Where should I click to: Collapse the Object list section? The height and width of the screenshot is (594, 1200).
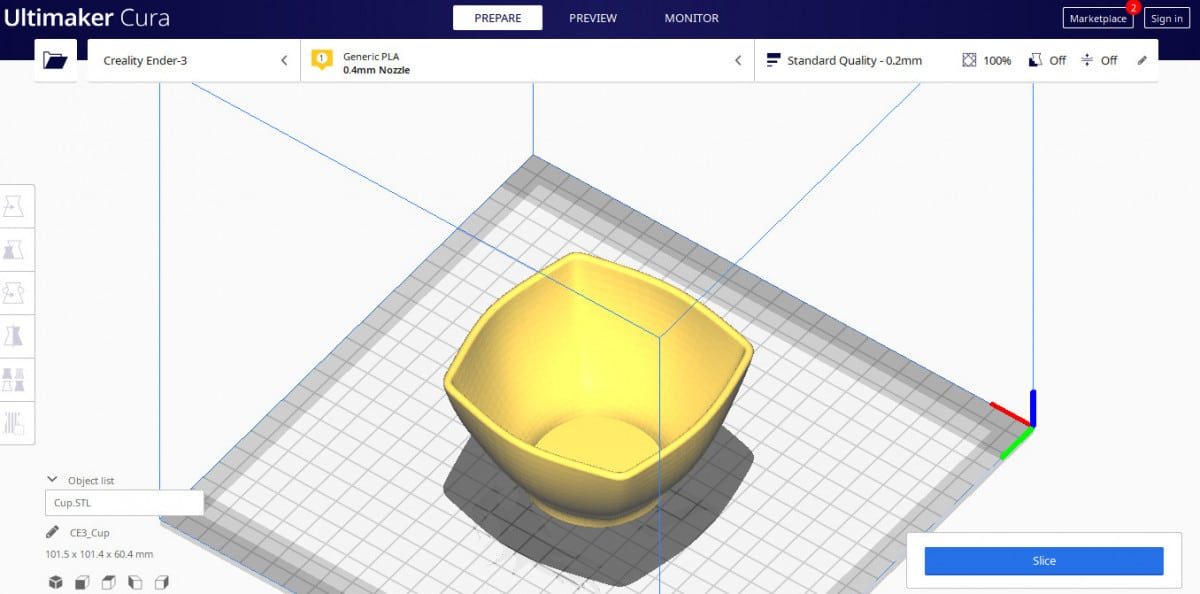[53, 480]
